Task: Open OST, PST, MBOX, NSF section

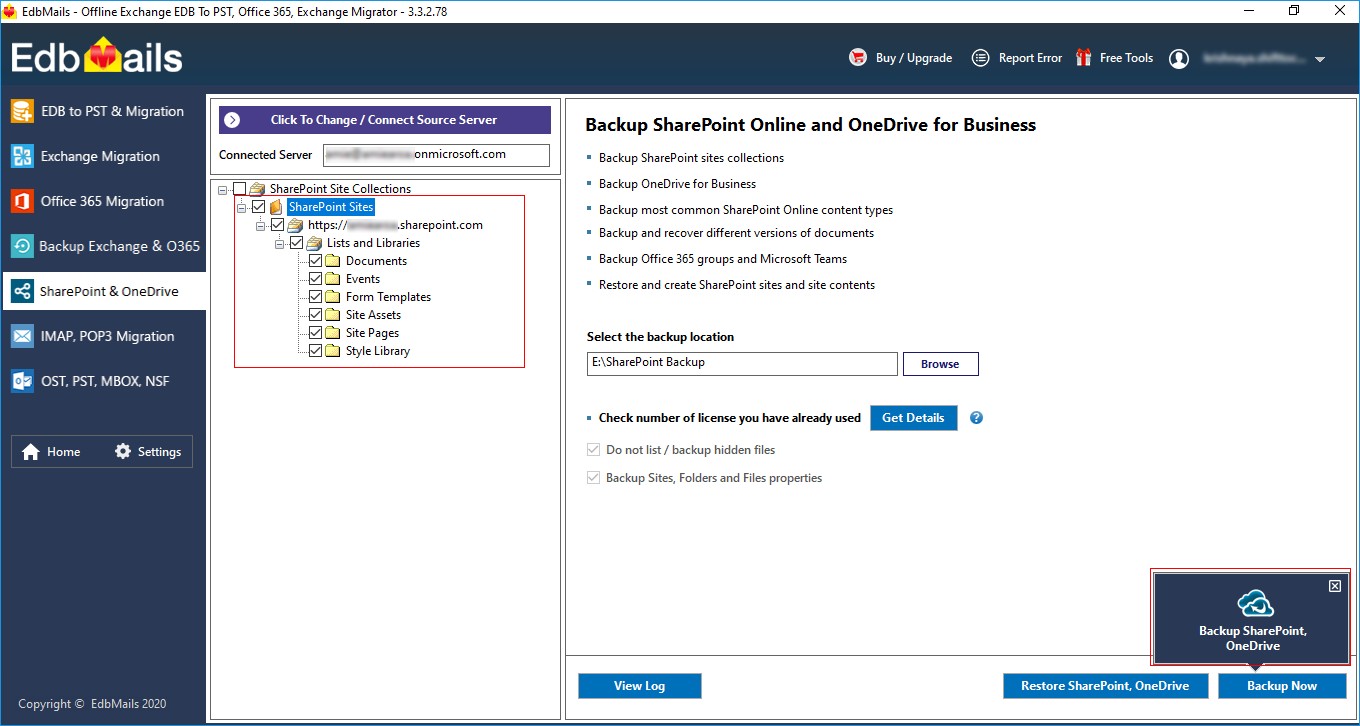Action: [104, 381]
